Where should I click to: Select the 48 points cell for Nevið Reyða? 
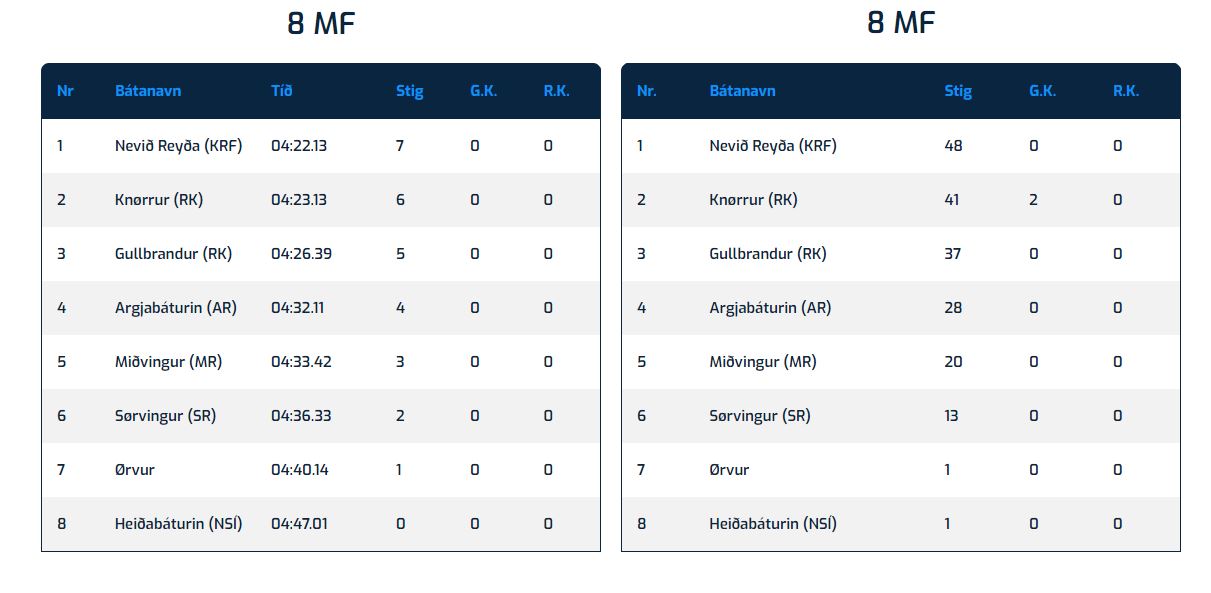[x=953, y=146]
